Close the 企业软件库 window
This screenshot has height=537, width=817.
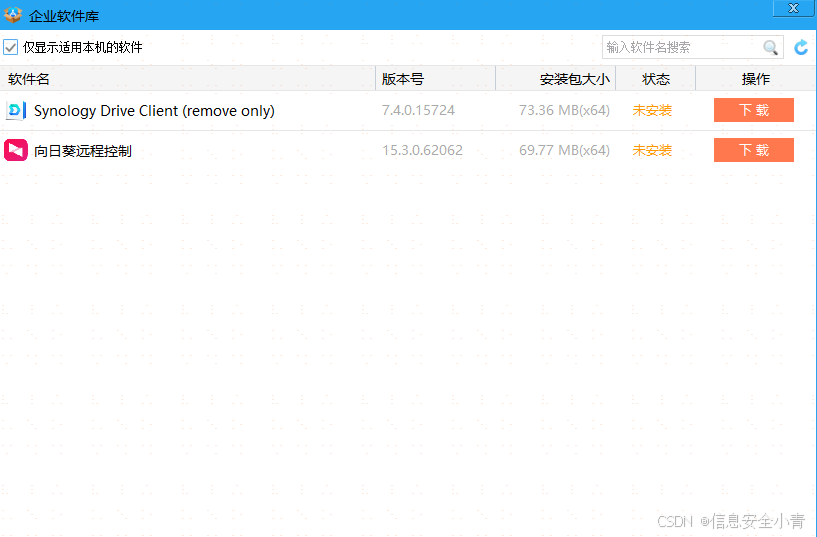pos(793,8)
